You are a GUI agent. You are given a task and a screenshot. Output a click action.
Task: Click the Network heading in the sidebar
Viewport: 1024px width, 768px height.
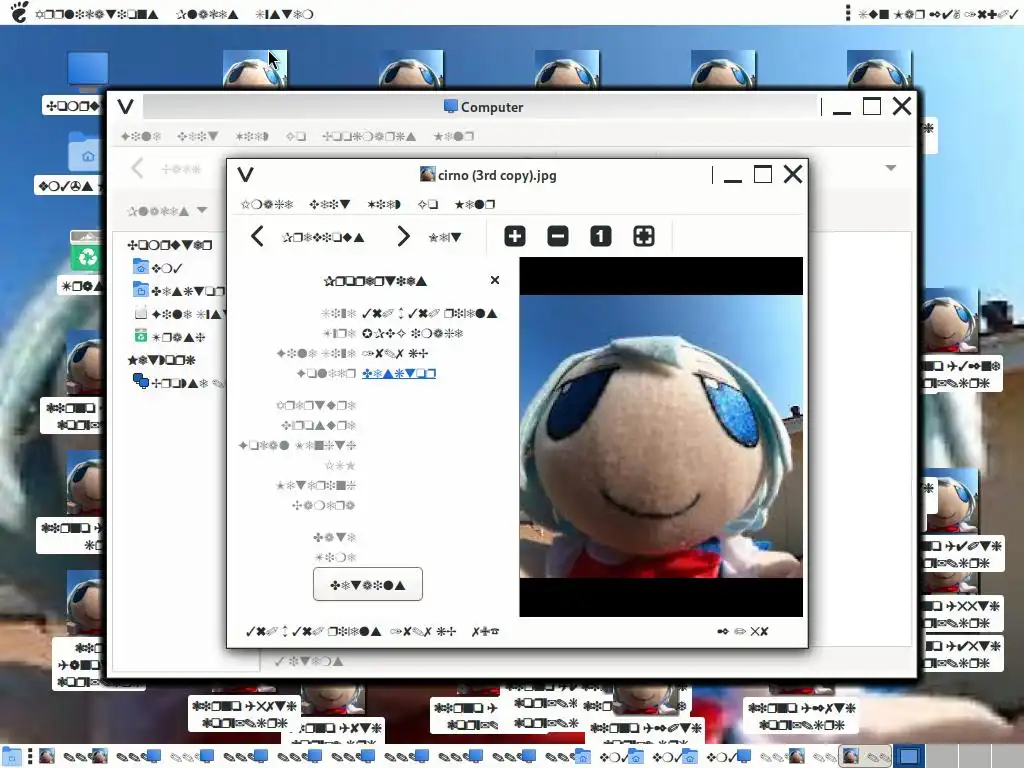[x=161, y=360]
